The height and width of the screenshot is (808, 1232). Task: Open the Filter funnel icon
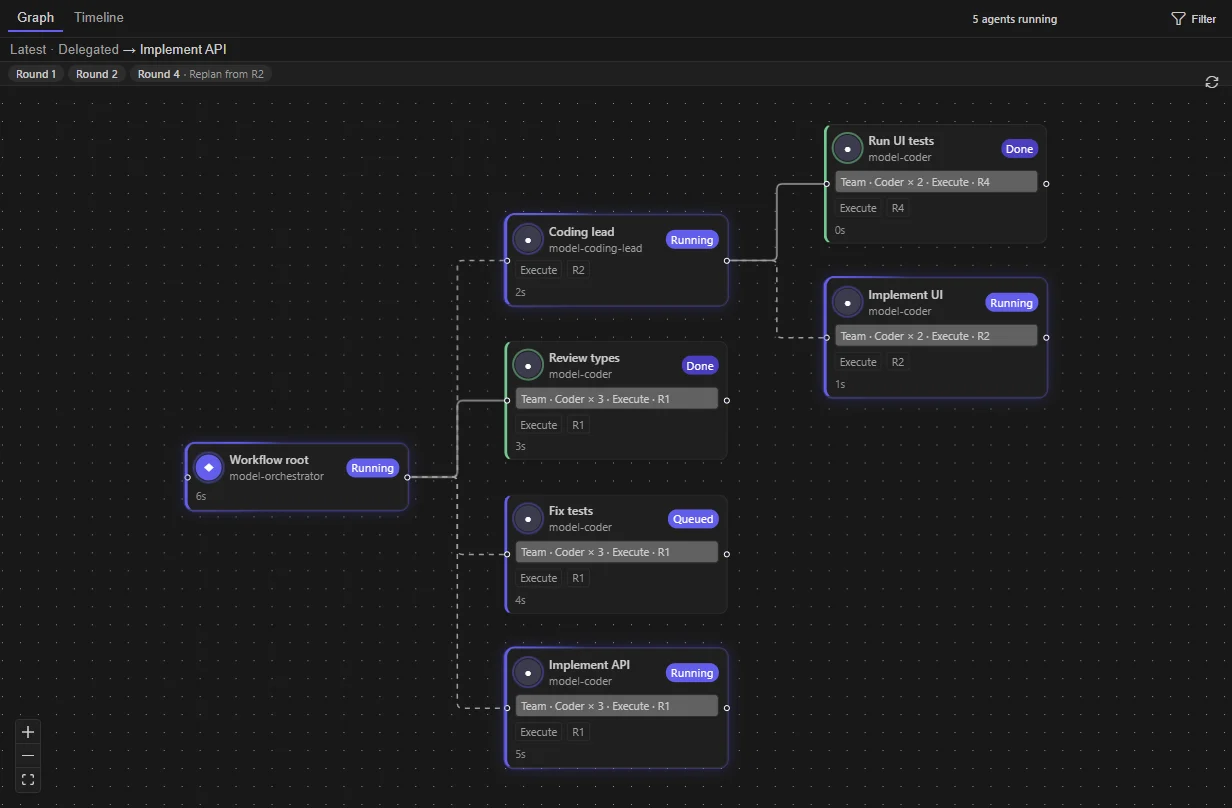(x=1178, y=19)
